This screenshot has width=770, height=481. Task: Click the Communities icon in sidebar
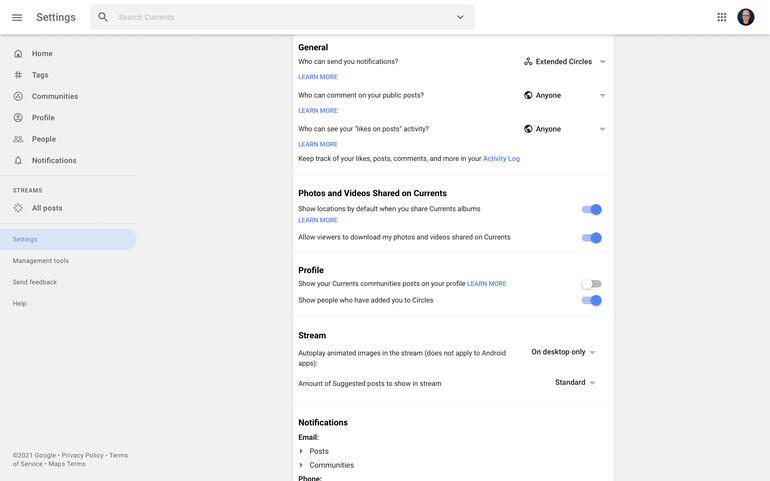[x=18, y=96]
